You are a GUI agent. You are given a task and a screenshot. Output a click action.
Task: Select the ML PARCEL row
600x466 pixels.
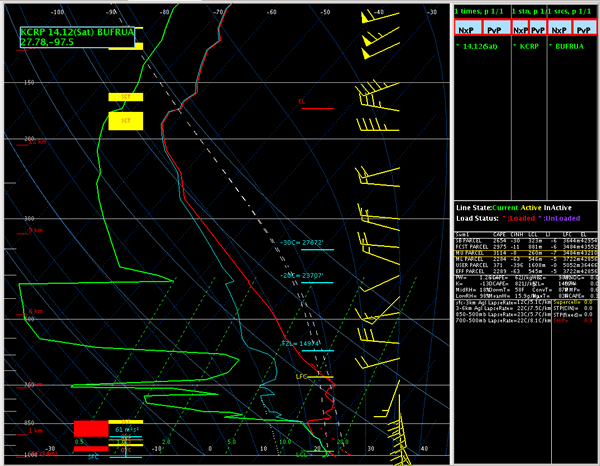[526, 259]
